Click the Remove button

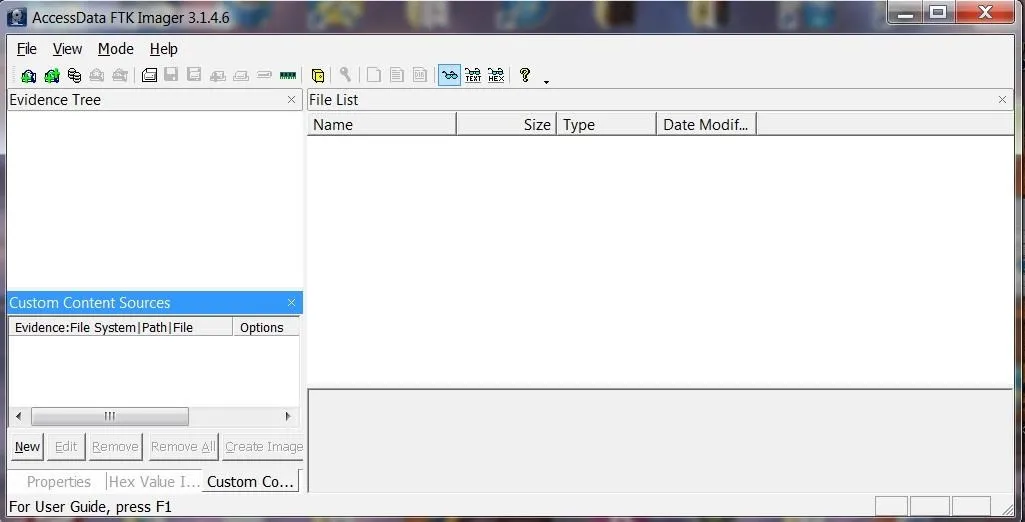[115, 447]
